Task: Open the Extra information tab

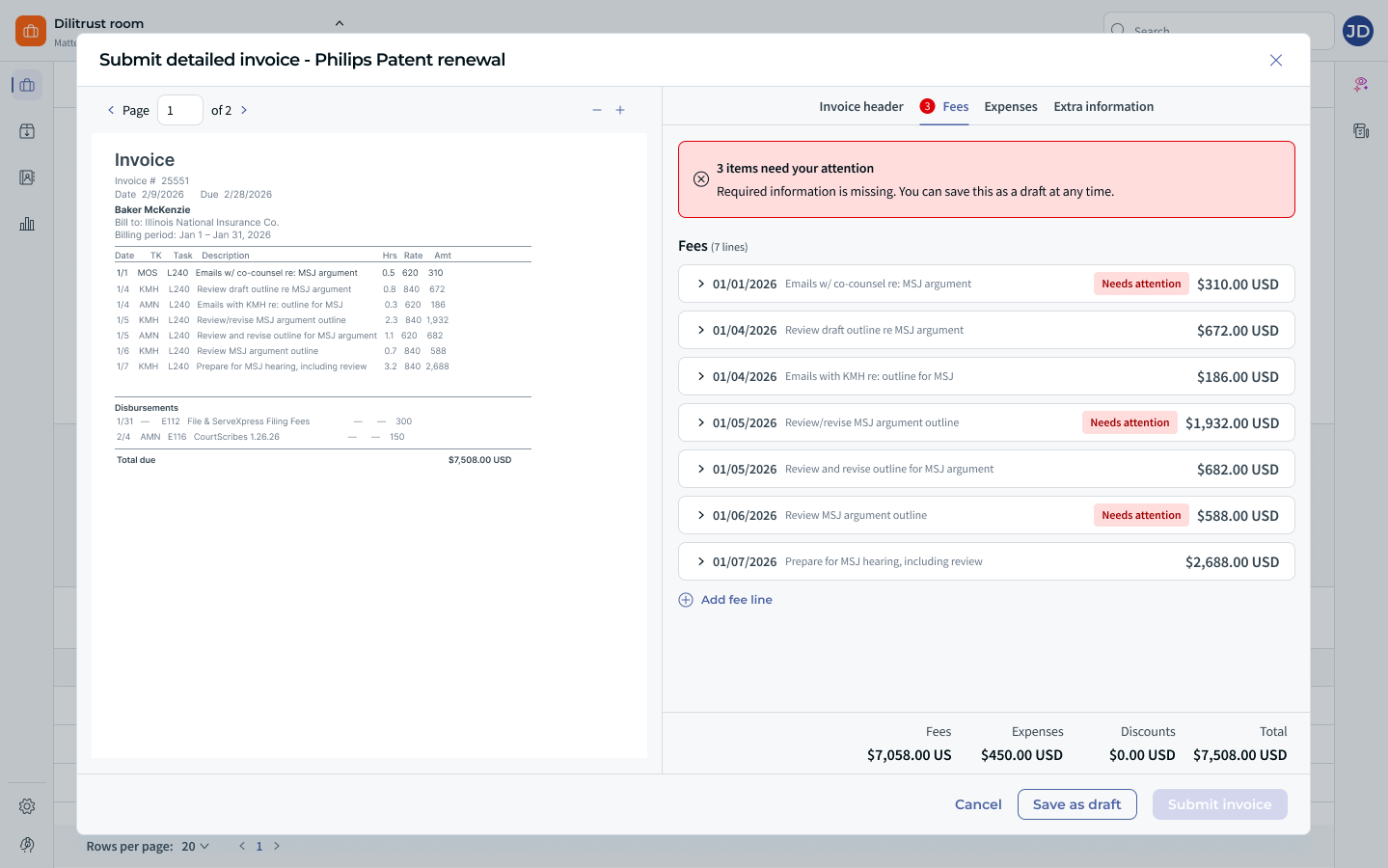Action: click(1103, 107)
